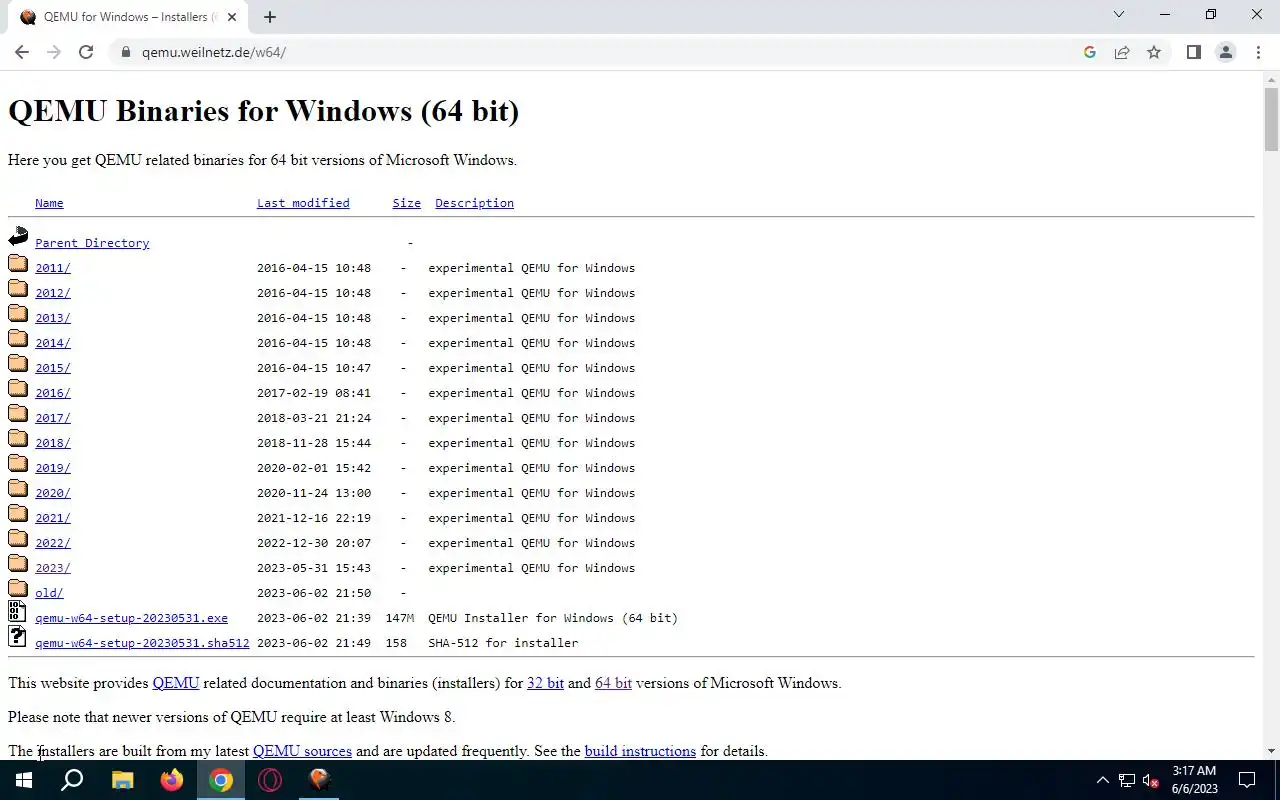This screenshot has height=800, width=1280.
Task: Open the notifications action center
Action: (x=1247, y=780)
